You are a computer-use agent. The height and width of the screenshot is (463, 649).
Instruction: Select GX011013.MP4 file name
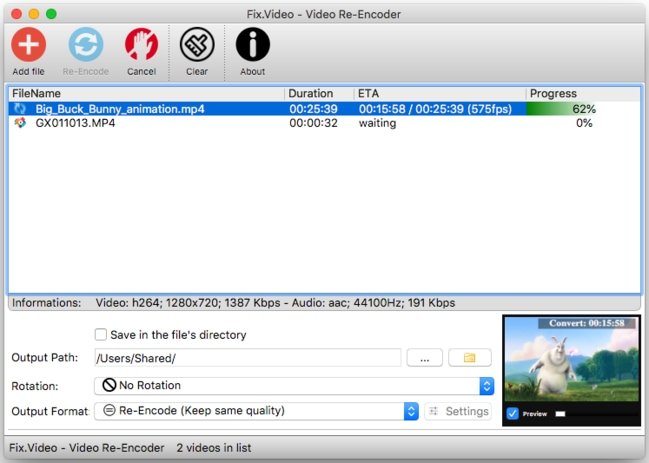point(75,123)
